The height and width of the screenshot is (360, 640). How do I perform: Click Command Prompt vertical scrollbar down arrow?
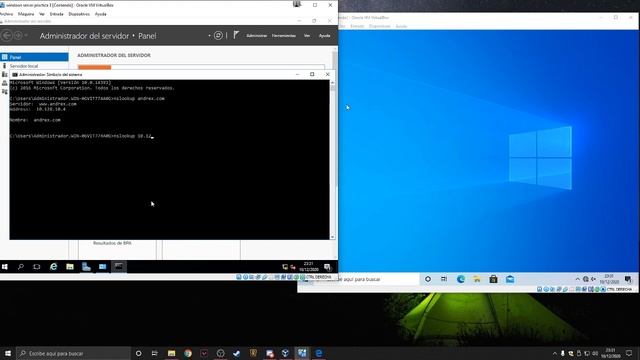click(x=332, y=237)
